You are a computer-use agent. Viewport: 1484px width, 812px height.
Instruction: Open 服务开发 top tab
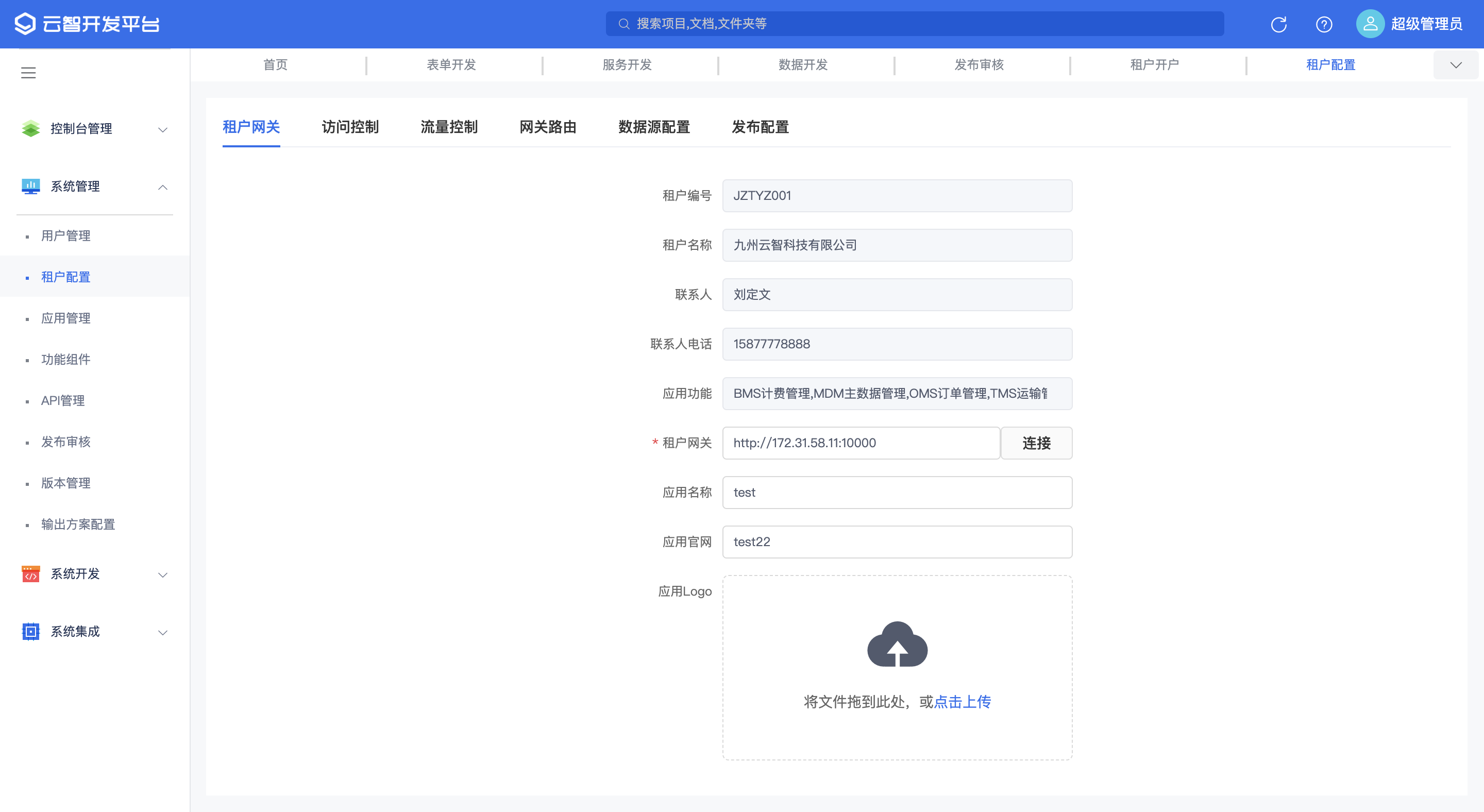click(x=627, y=65)
